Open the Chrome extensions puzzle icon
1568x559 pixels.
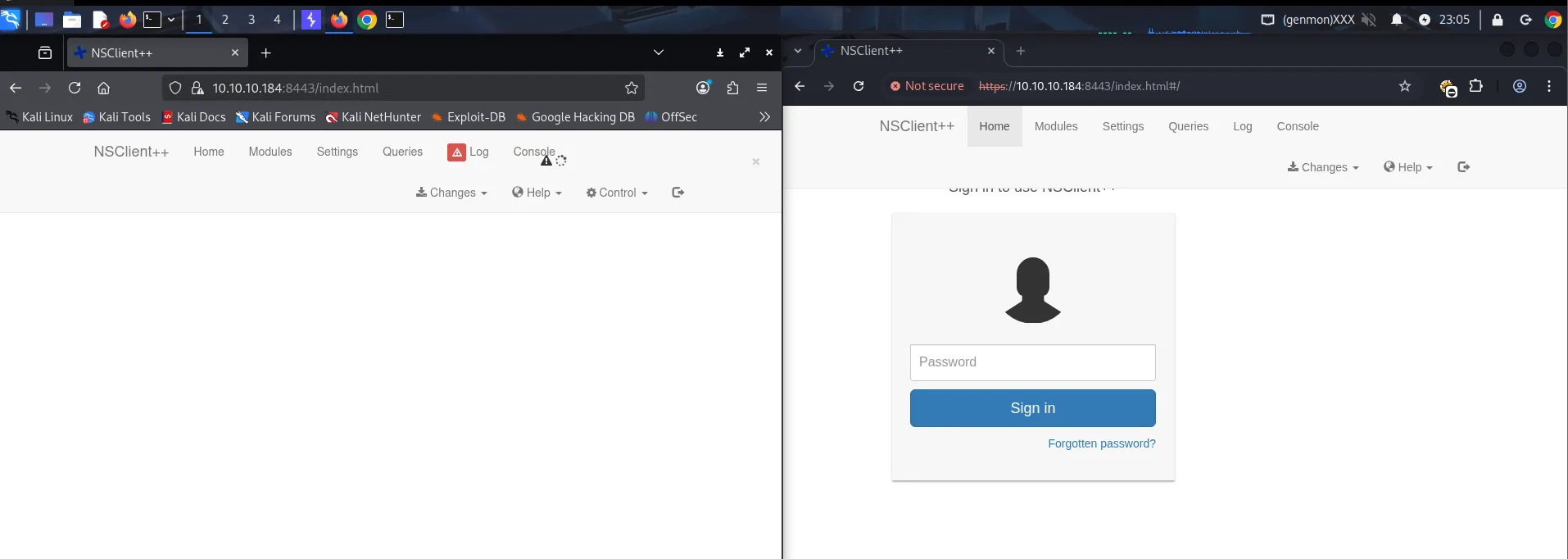(x=1476, y=86)
